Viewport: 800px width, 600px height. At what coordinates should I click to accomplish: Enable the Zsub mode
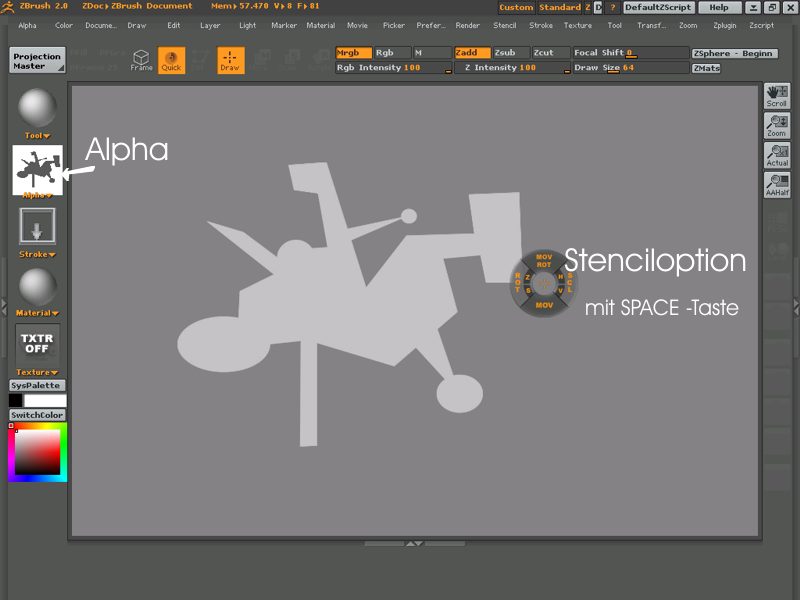(507, 53)
